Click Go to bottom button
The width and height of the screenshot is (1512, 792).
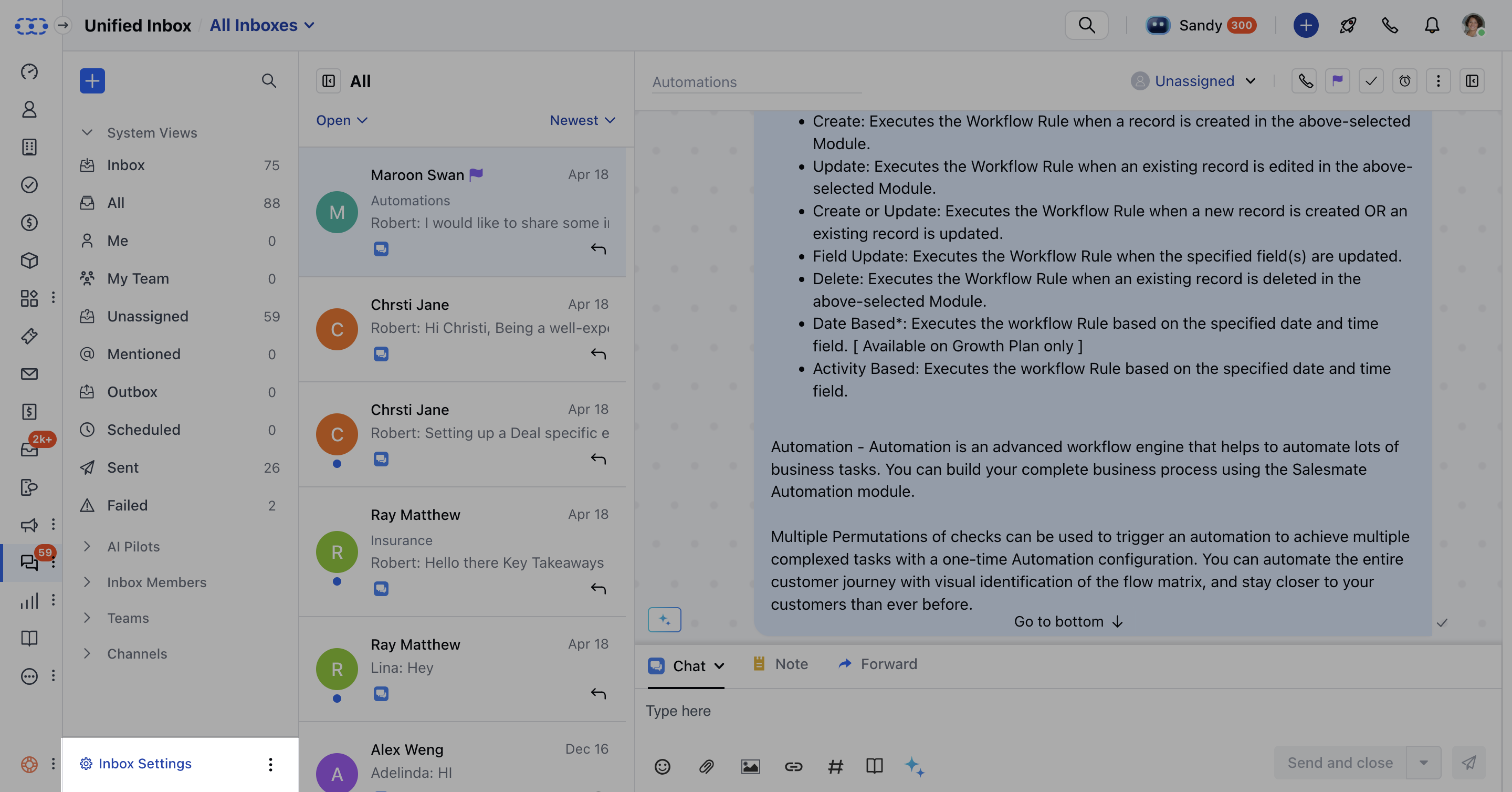point(1068,621)
